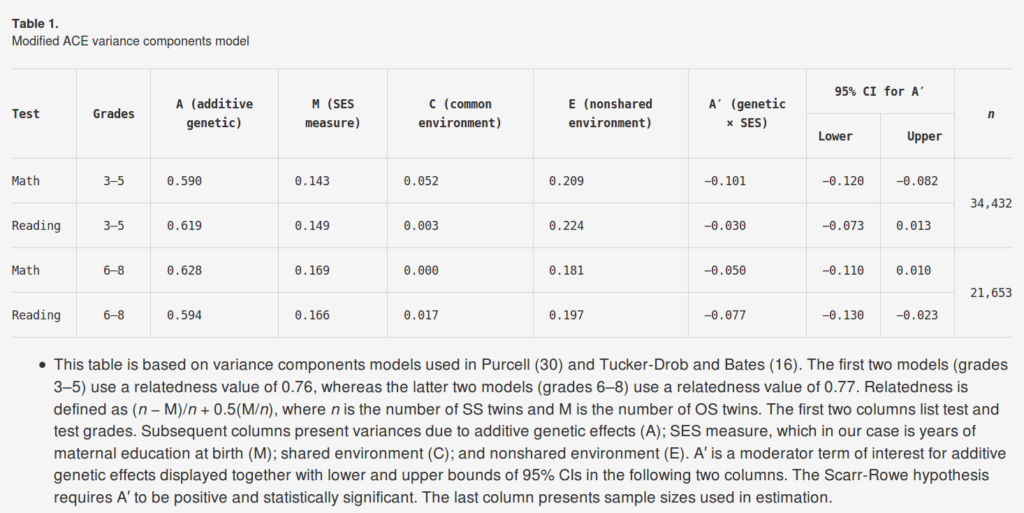Click the −0.101 genetic × SES value
The image size is (1024, 513).
tap(724, 181)
